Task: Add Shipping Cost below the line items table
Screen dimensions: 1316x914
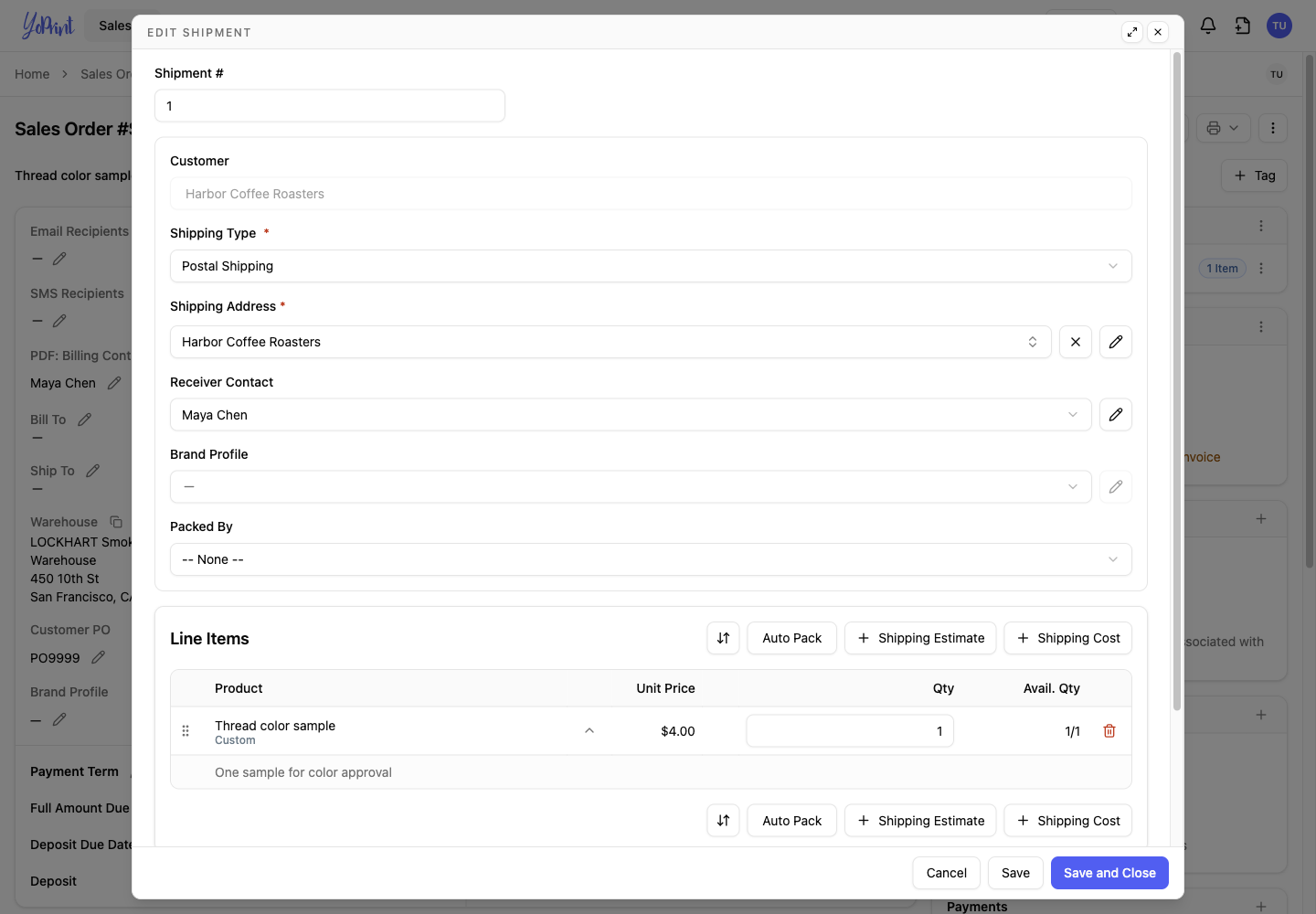Action: click(x=1068, y=821)
